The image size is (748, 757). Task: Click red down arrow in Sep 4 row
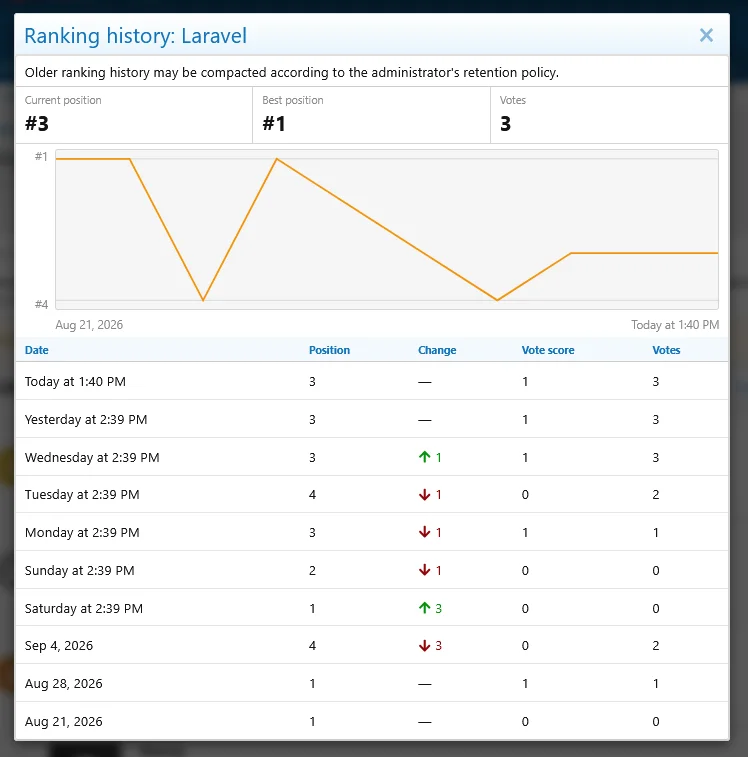(424, 645)
